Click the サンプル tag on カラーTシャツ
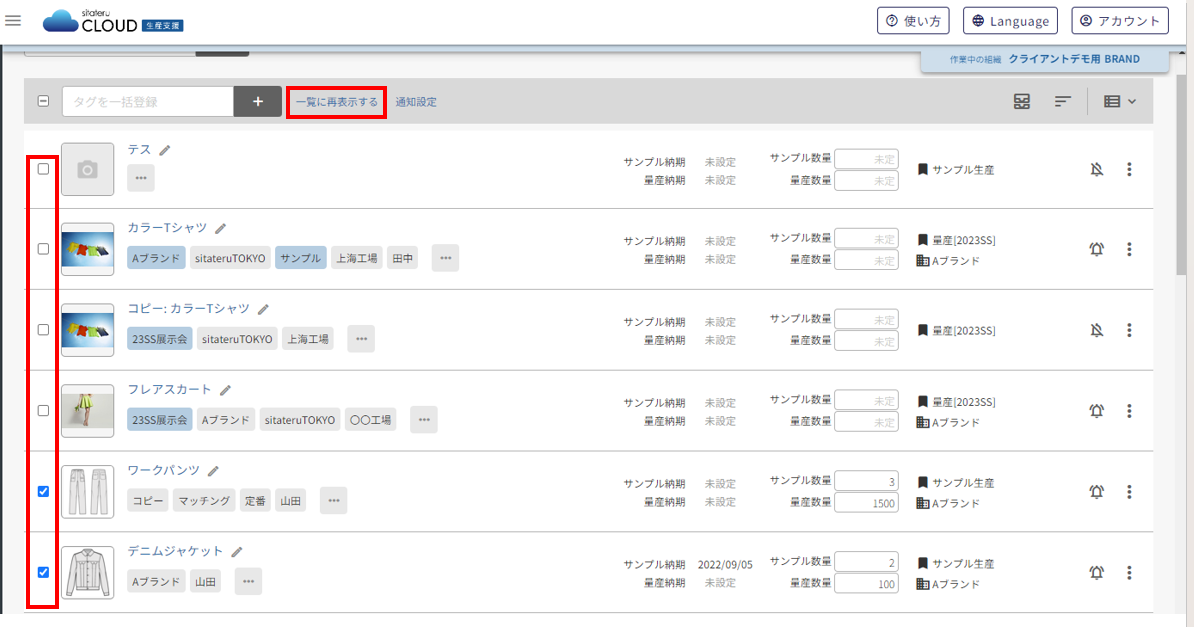The height and width of the screenshot is (627, 1194). [x=301, y=258]
